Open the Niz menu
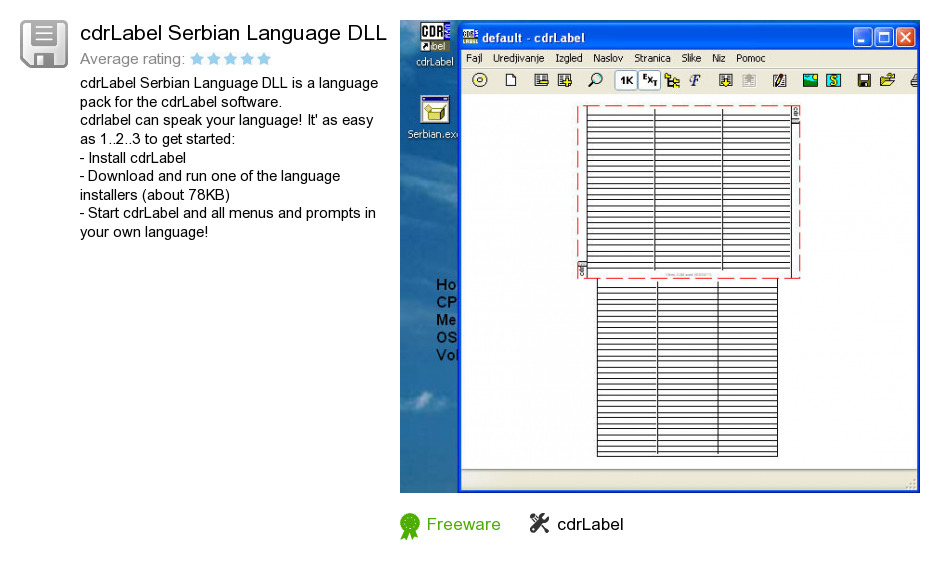Screen dimensions: 940x570 click(719, 58)
